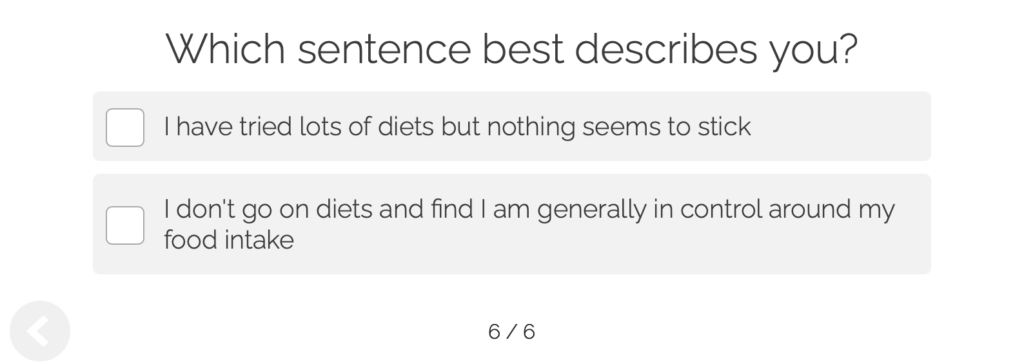Return to the previous question using the chevron
1024x362 pixels.
[x=39, y=331]
